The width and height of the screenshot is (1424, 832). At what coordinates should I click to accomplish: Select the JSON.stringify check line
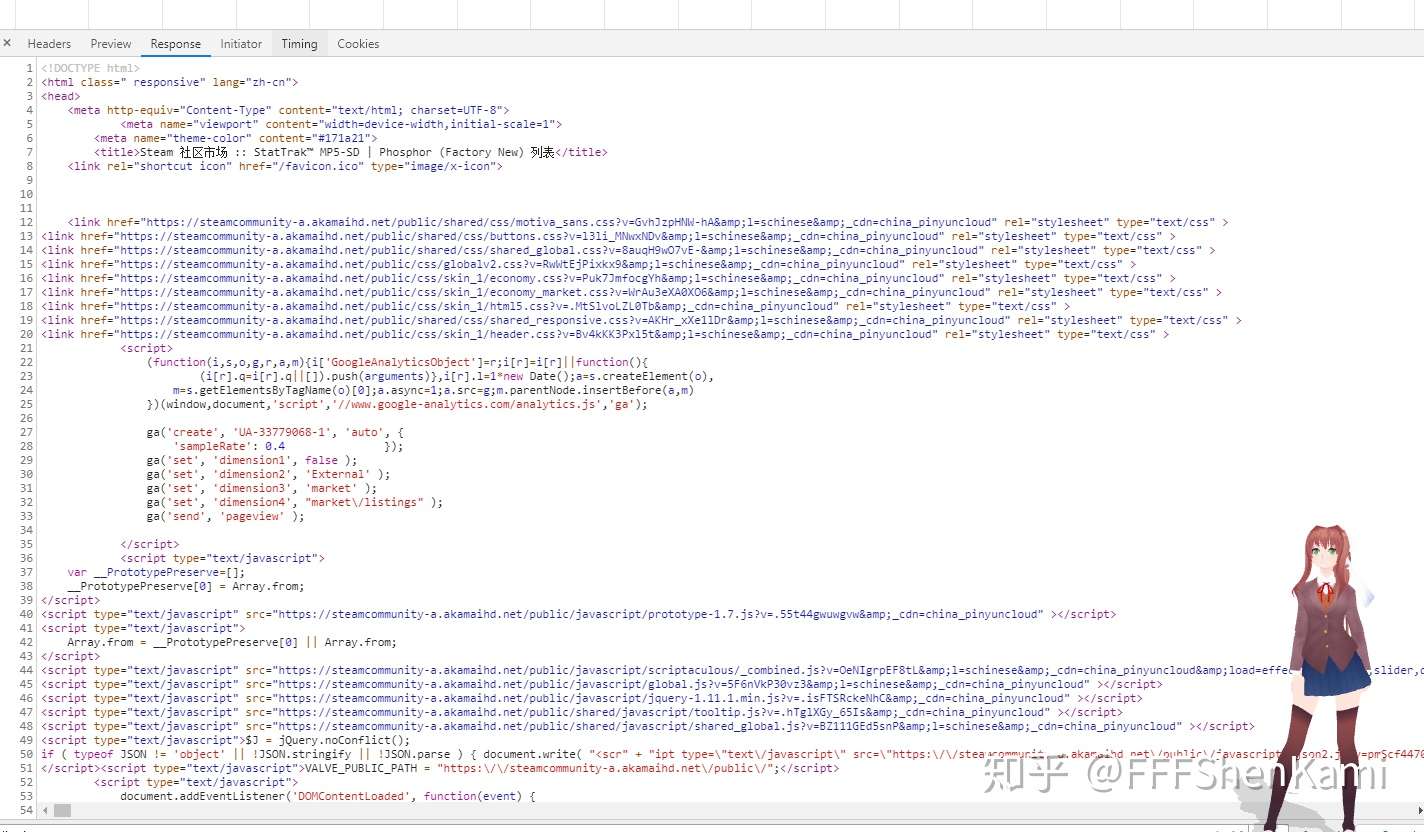coord(732,754)
